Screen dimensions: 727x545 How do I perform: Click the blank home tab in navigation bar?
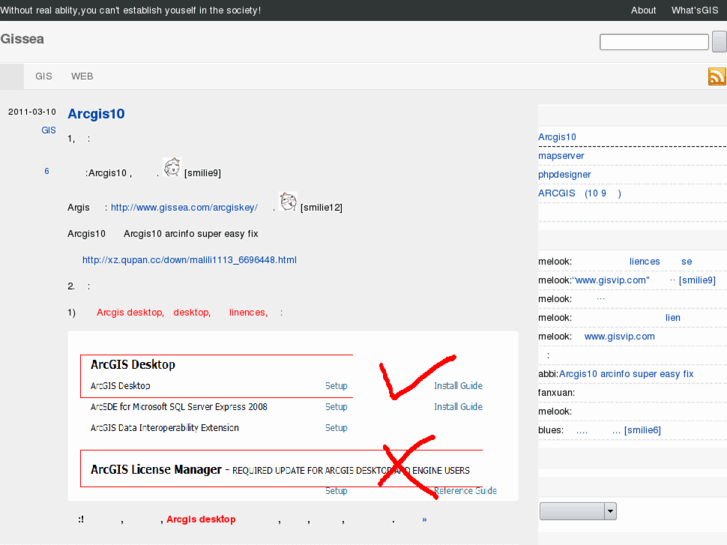point(12,76)
